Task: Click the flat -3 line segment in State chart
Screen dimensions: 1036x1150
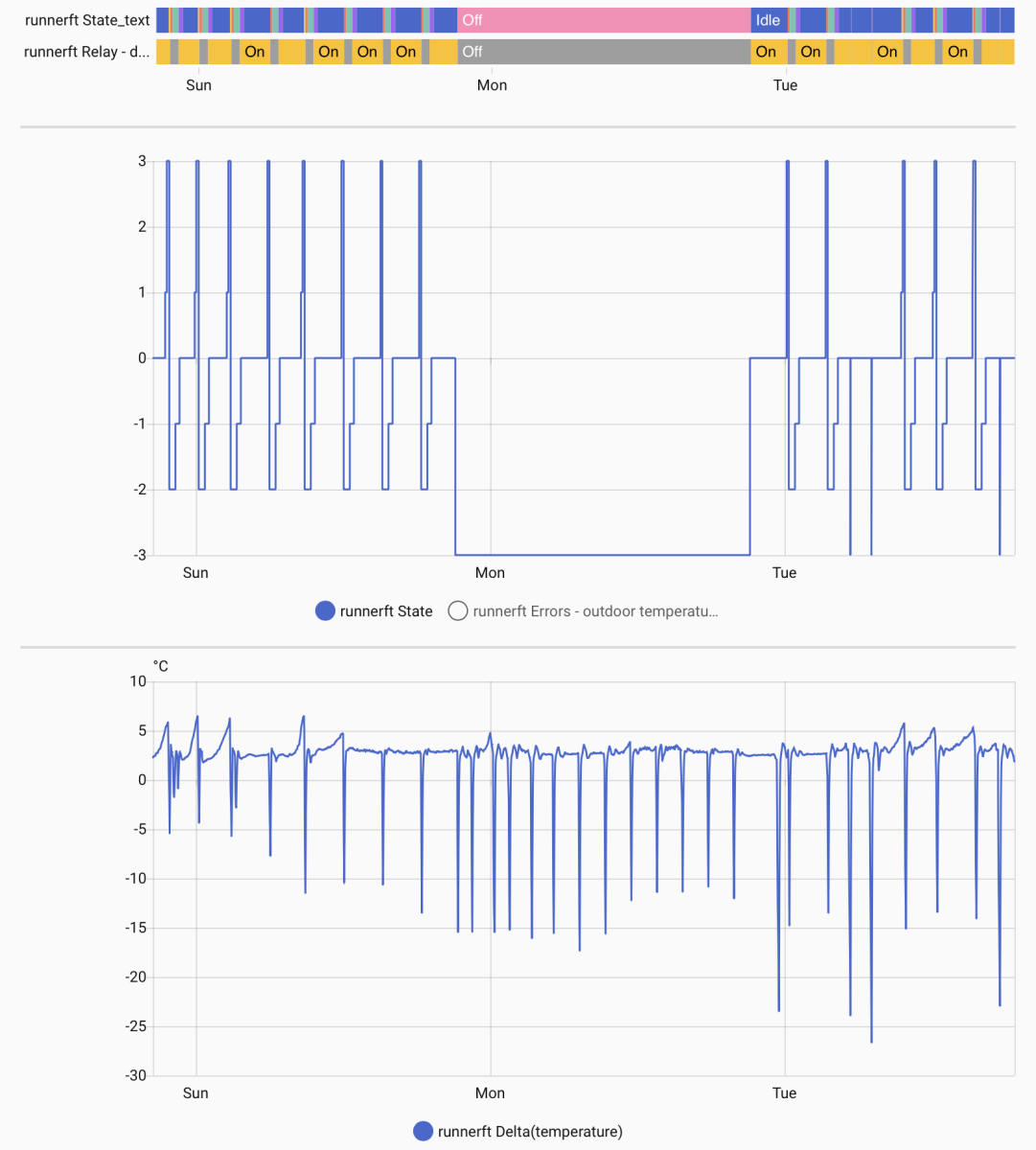Action: [x=604, y=555]
